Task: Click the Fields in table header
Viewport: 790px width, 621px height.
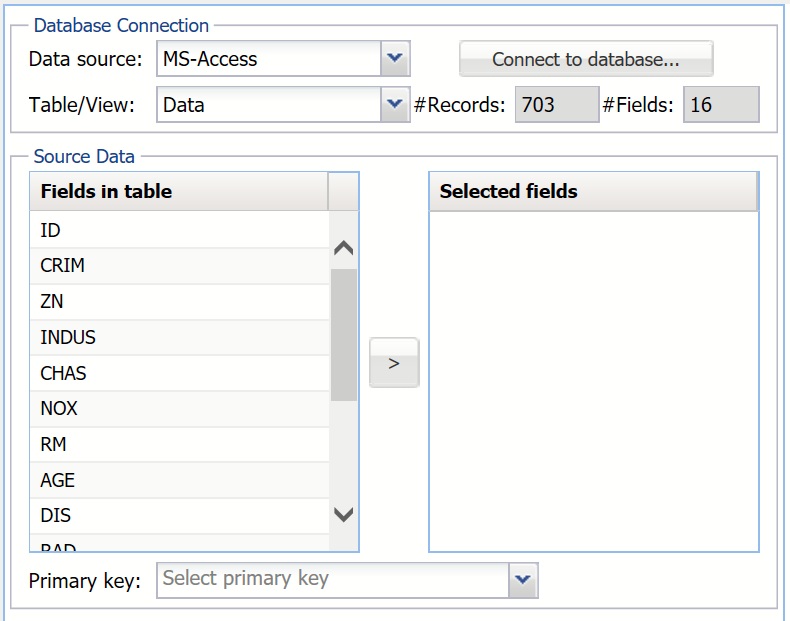Action: click(180, 191)
